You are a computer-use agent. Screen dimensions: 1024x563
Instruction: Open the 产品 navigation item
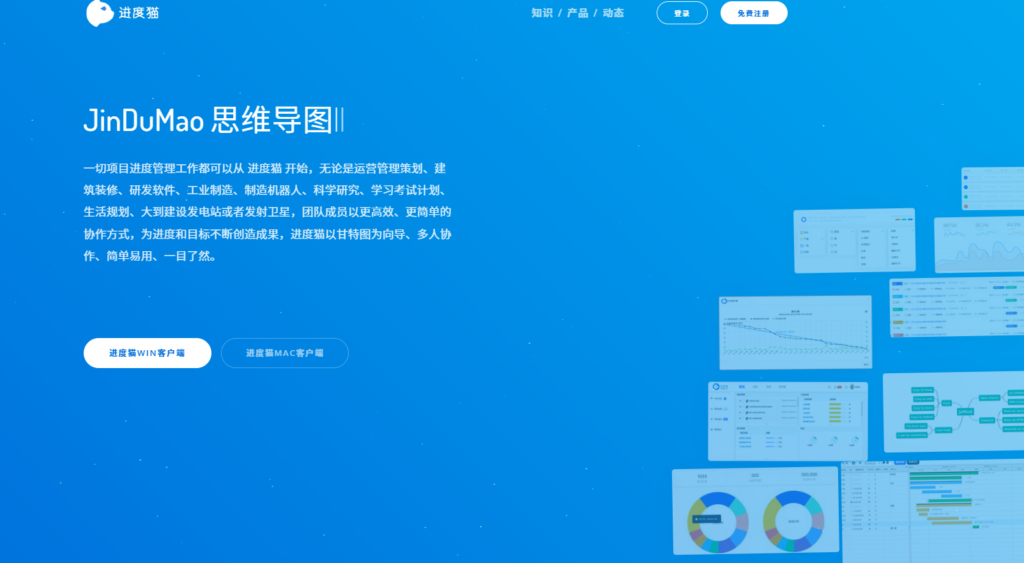click(577, 13)
